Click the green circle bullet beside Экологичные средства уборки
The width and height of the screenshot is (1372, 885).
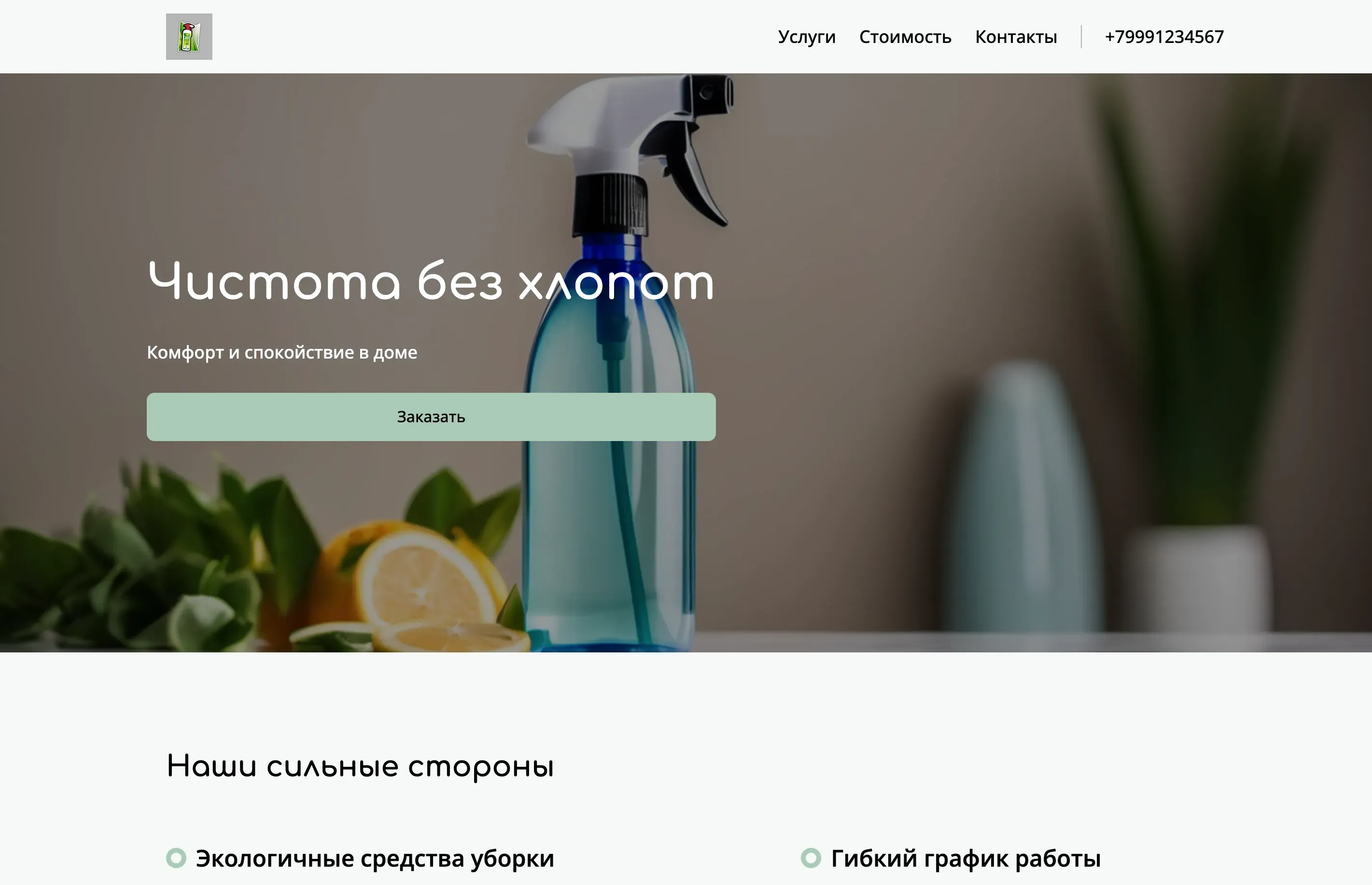pyautogui.click(x=177, y=858)
